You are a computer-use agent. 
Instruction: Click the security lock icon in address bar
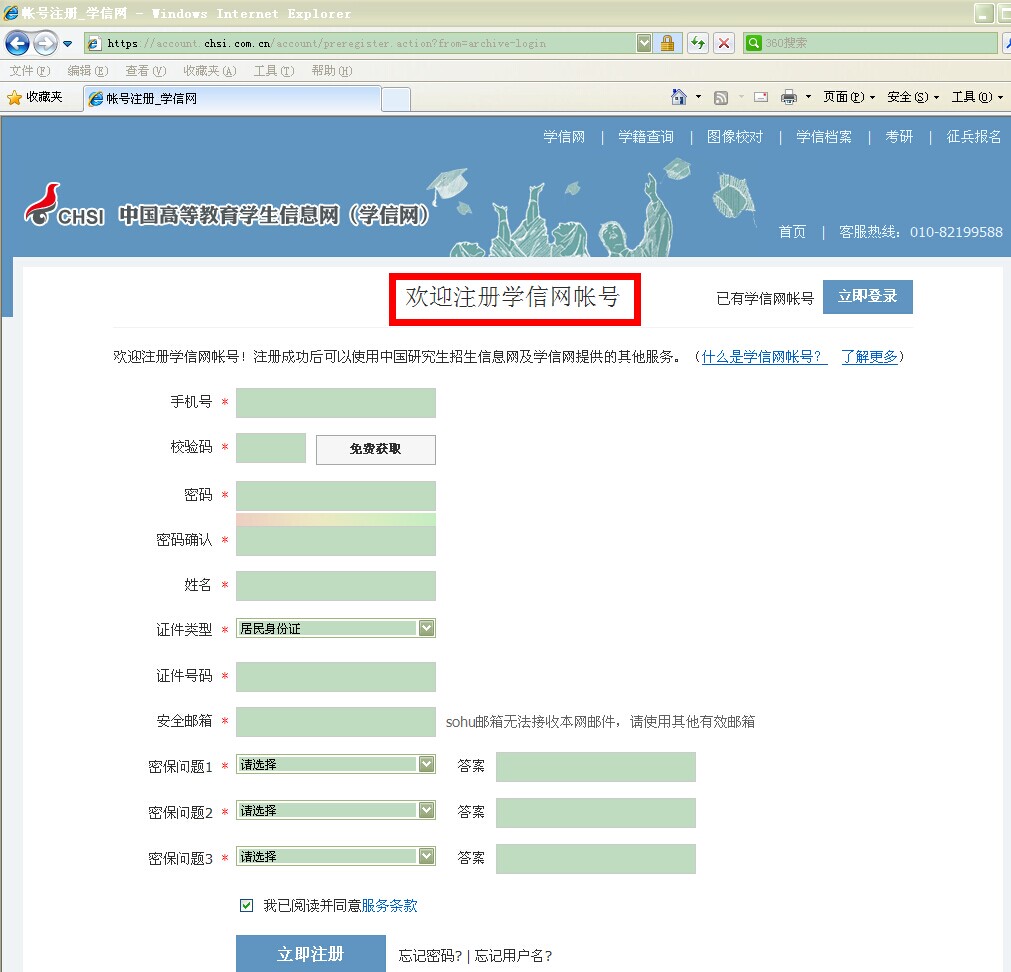pos(667,43)
